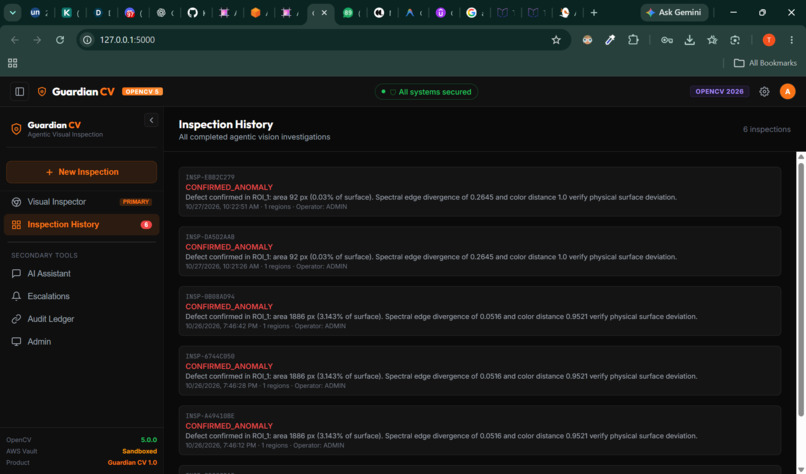
Task: Collapse the sidebar with the chevron arrow
Action: [151, 120]
